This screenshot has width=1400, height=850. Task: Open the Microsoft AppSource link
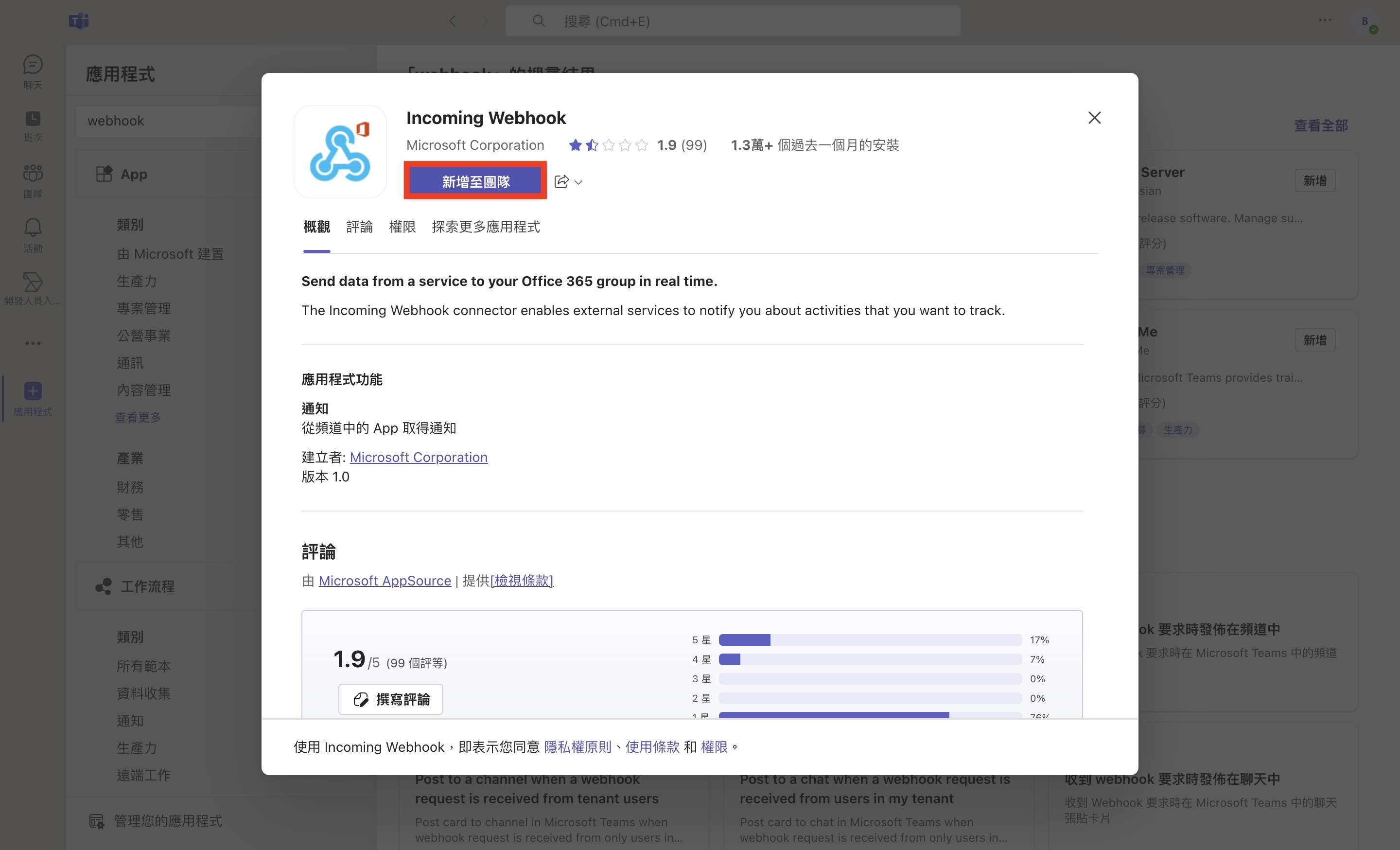point(385,580)
